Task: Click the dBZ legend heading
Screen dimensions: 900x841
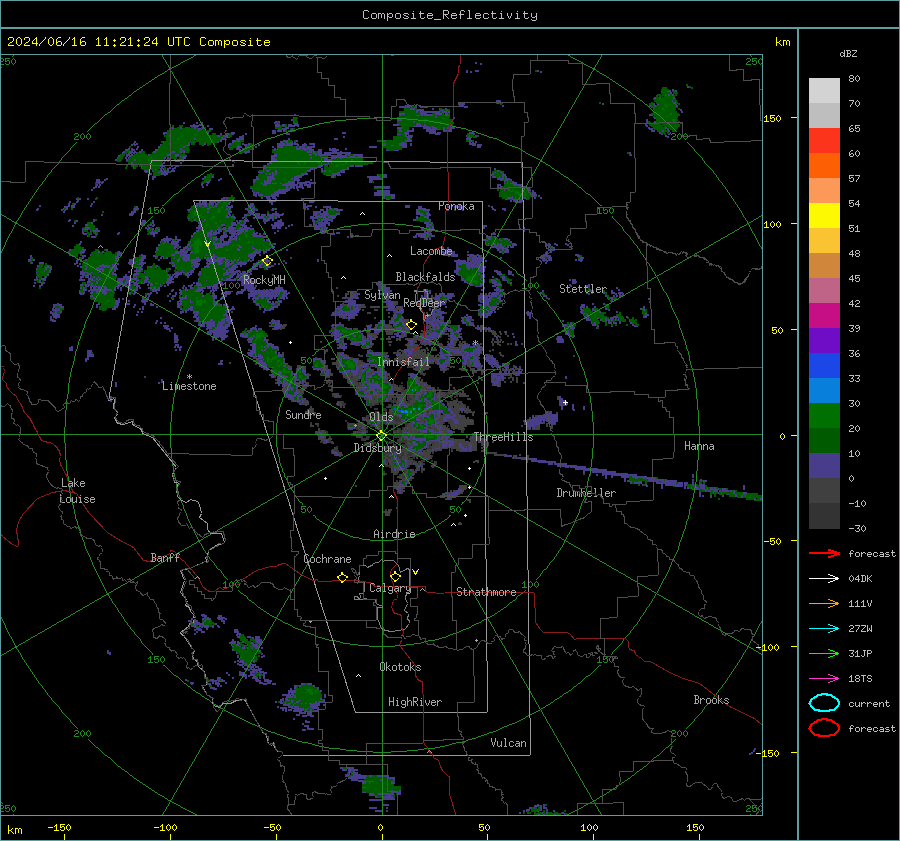Action: pos(848,53)
